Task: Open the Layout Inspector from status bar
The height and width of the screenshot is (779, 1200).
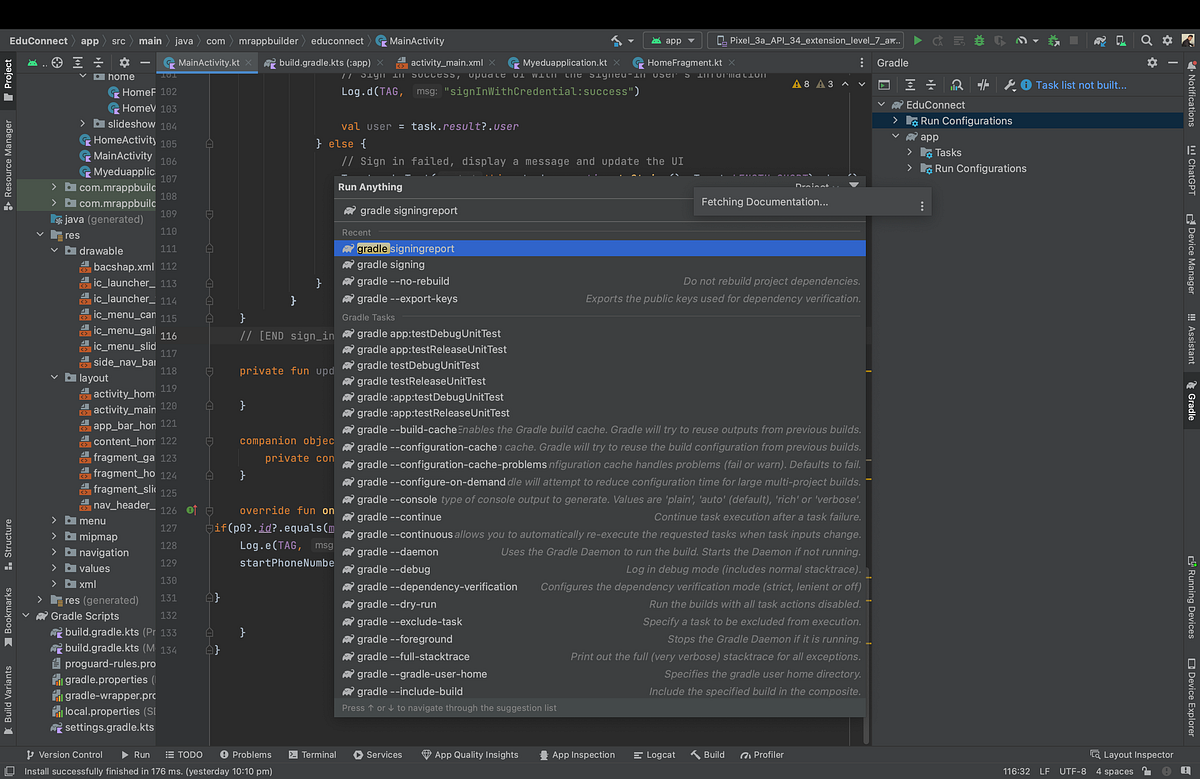Action: click(1133, 755)
